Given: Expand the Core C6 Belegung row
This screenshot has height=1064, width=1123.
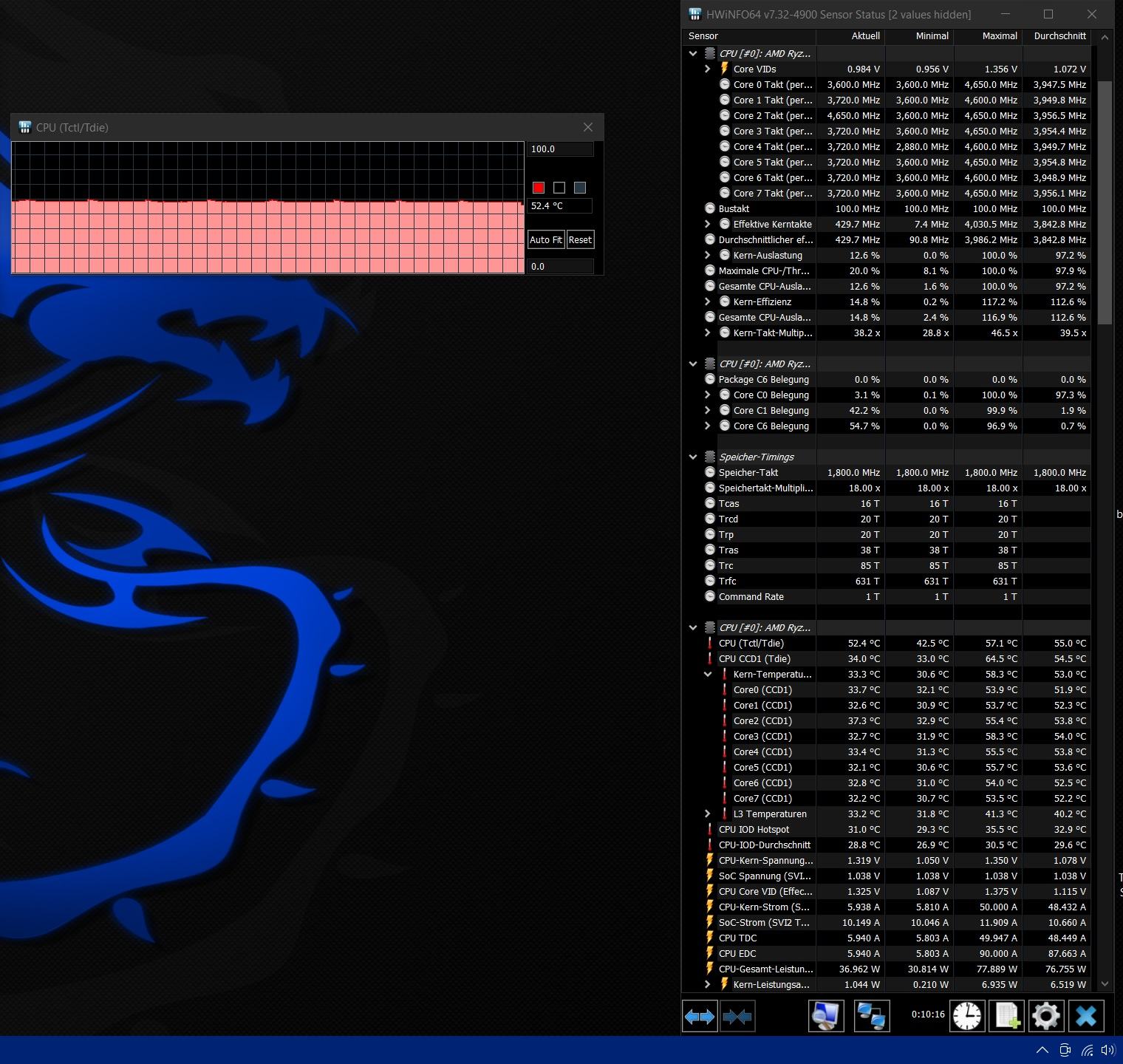Looking at the screenshot, I should [x=707, y=426].
